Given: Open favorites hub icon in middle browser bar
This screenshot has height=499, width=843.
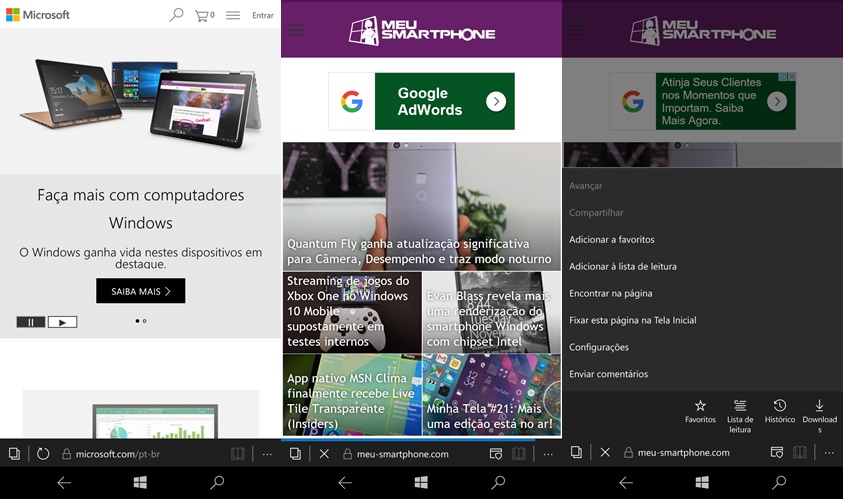Looking at the screenshot, I should tap(496, 454).
